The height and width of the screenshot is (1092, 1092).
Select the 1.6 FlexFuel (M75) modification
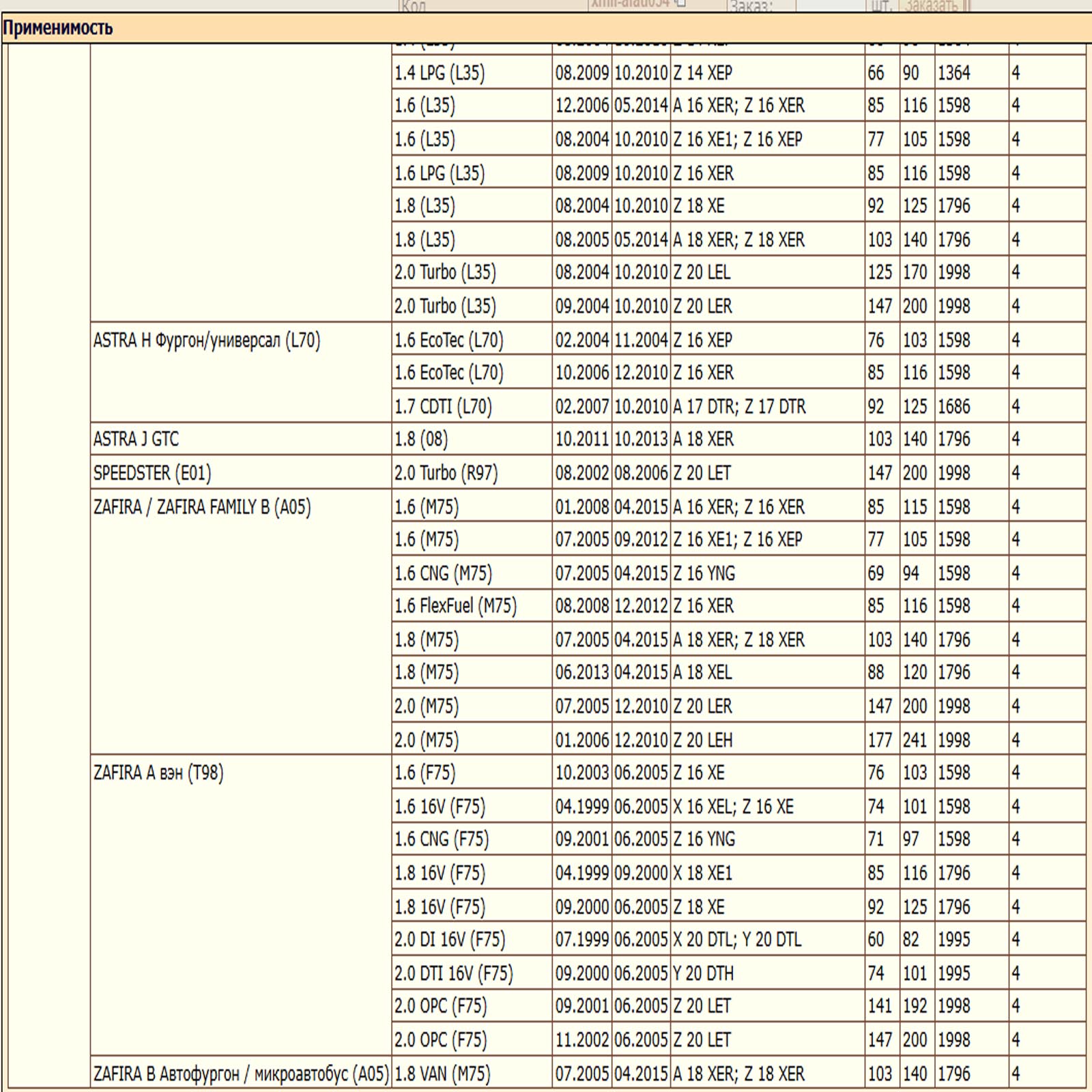tap(455, 605)
